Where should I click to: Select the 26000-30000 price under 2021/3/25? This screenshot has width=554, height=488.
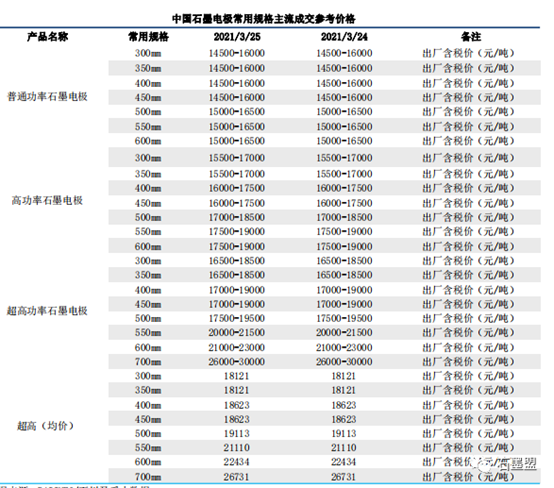click(236, 362)
